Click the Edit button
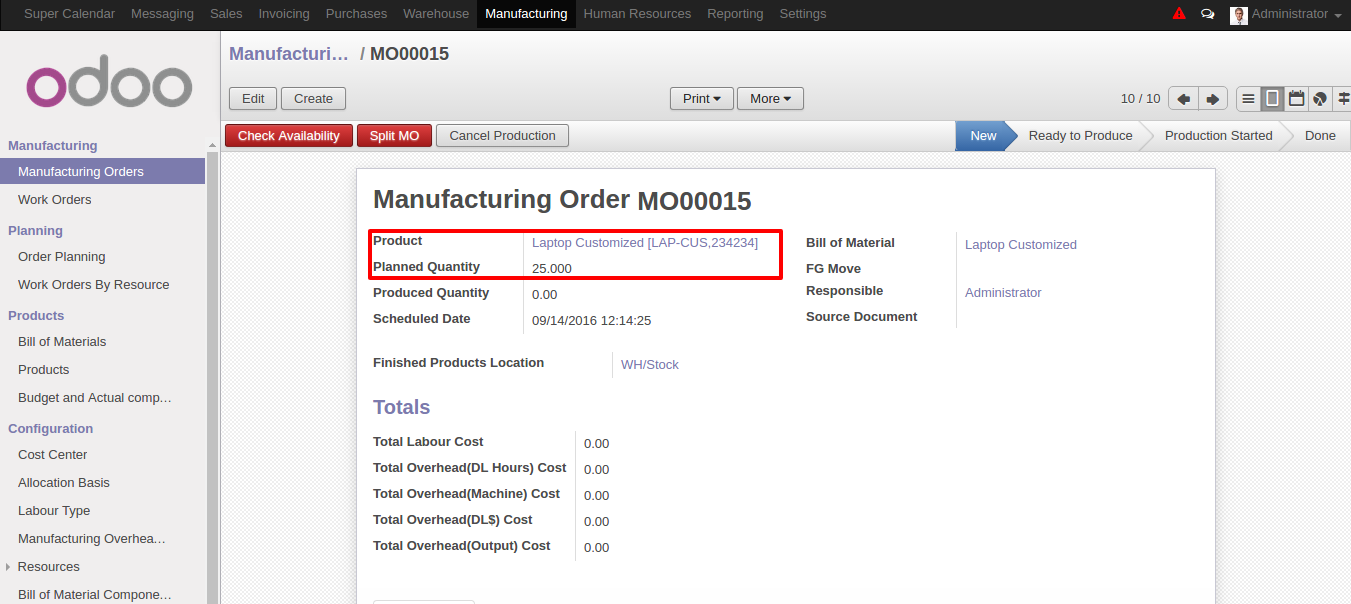 [x=253, y=99]
